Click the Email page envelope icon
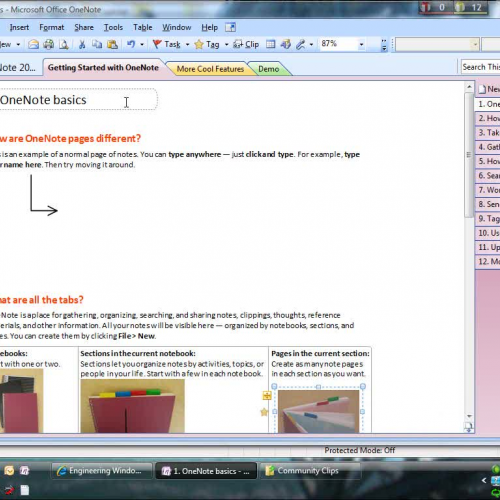 pyautogui.click(x=33, y=44)
